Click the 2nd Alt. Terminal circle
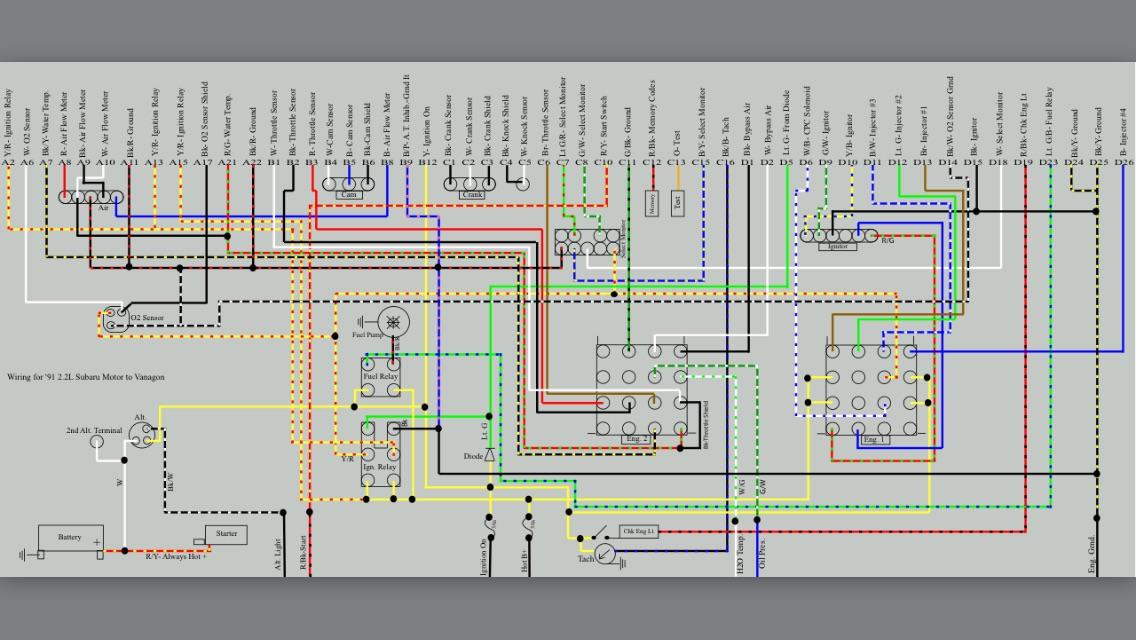 (98, 442)
